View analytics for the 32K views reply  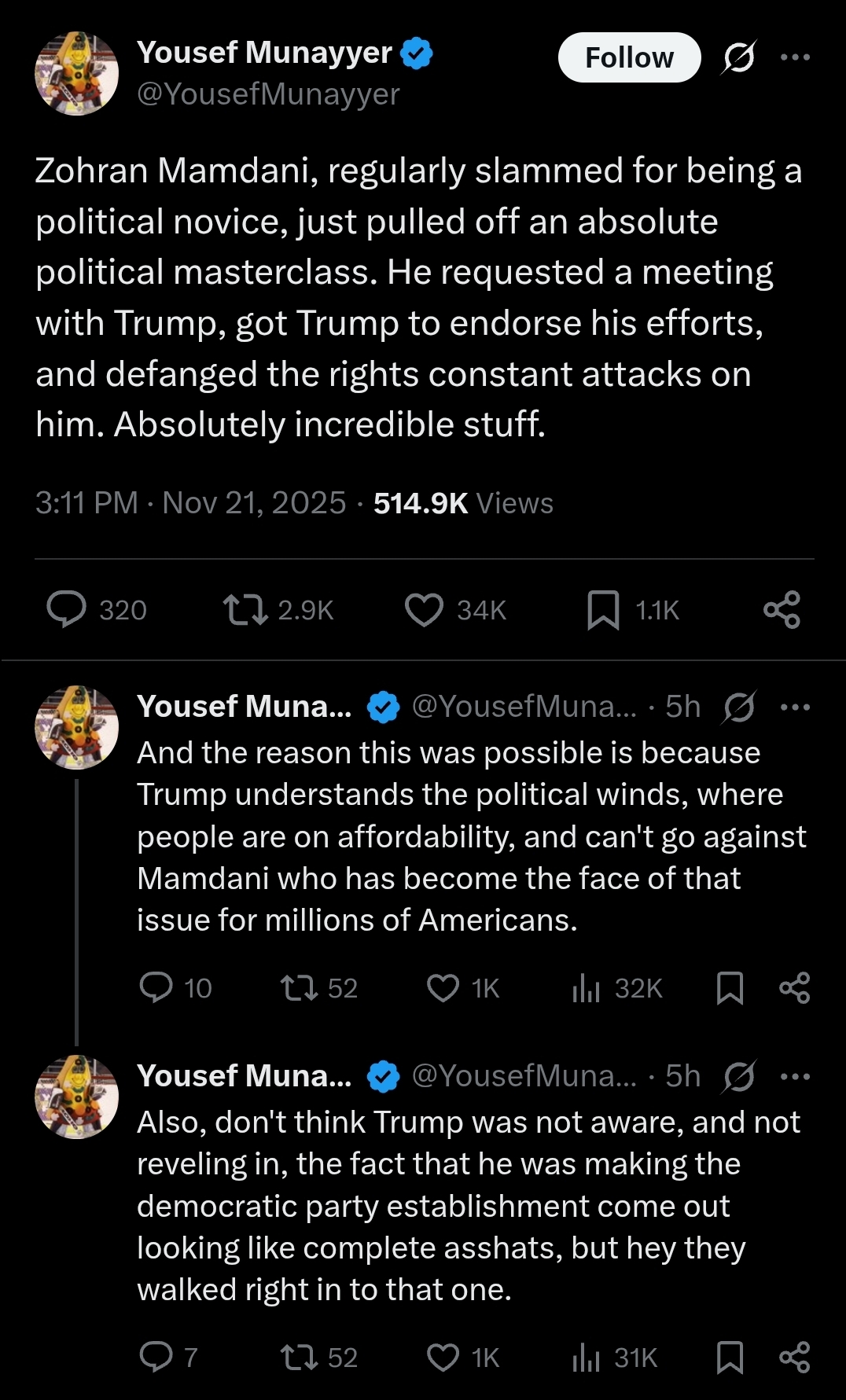click(x=587, y=988)
